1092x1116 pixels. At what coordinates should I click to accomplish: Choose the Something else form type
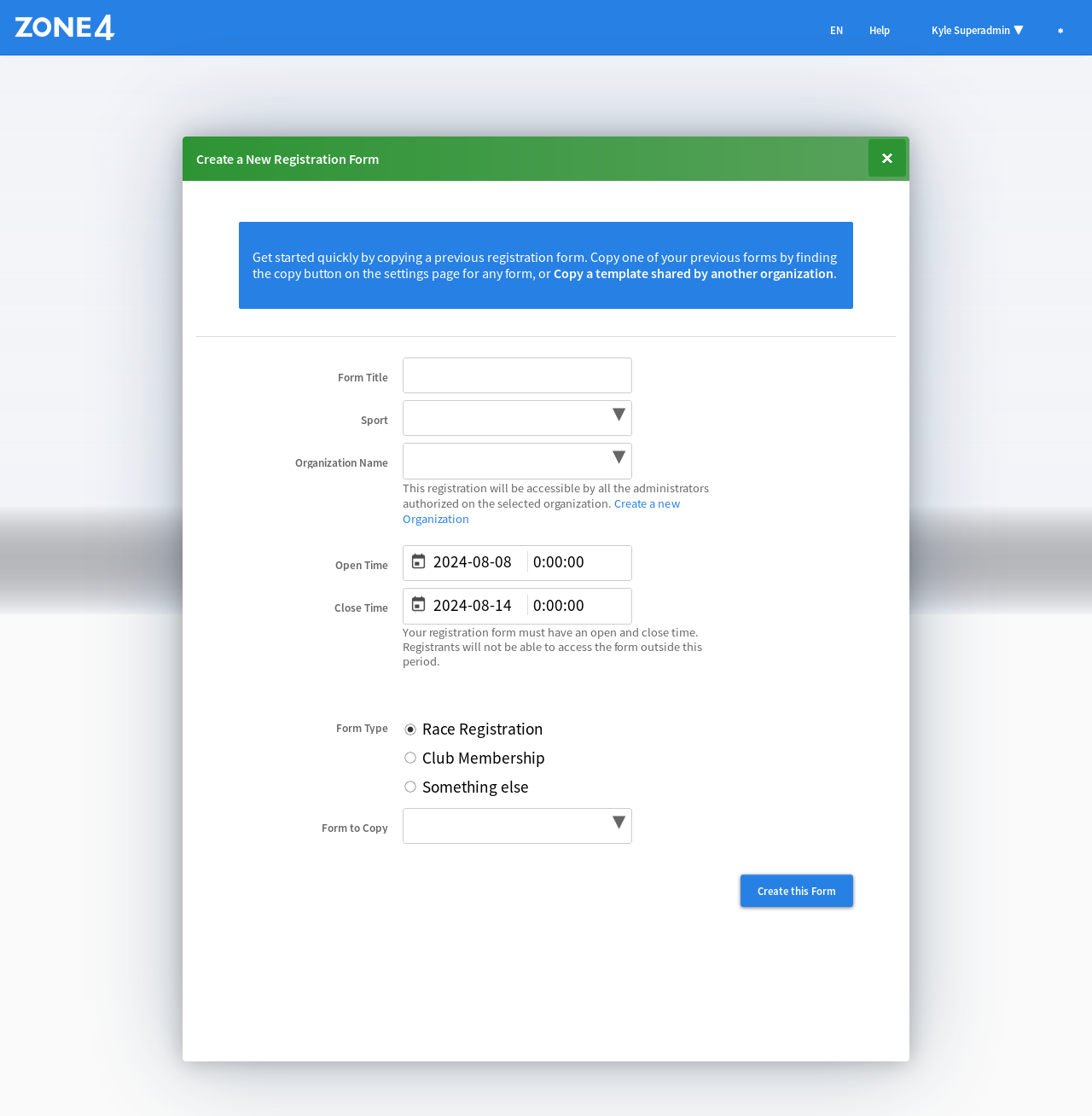pos(410,788)
